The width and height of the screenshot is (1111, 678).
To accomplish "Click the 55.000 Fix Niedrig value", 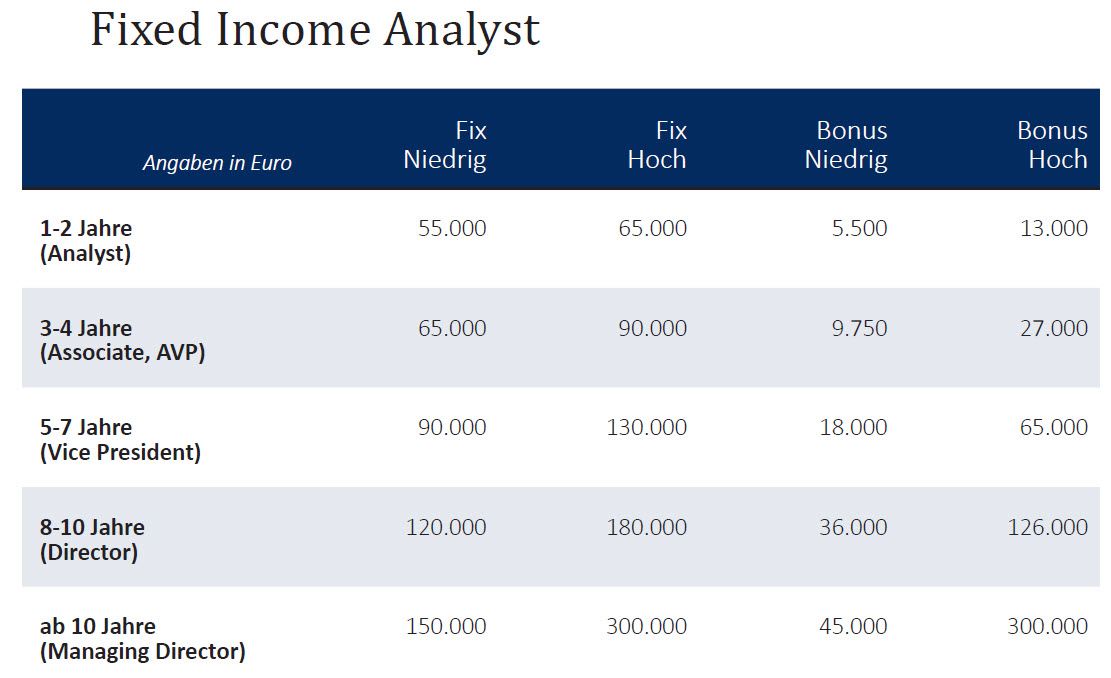I will click(452, 228).
